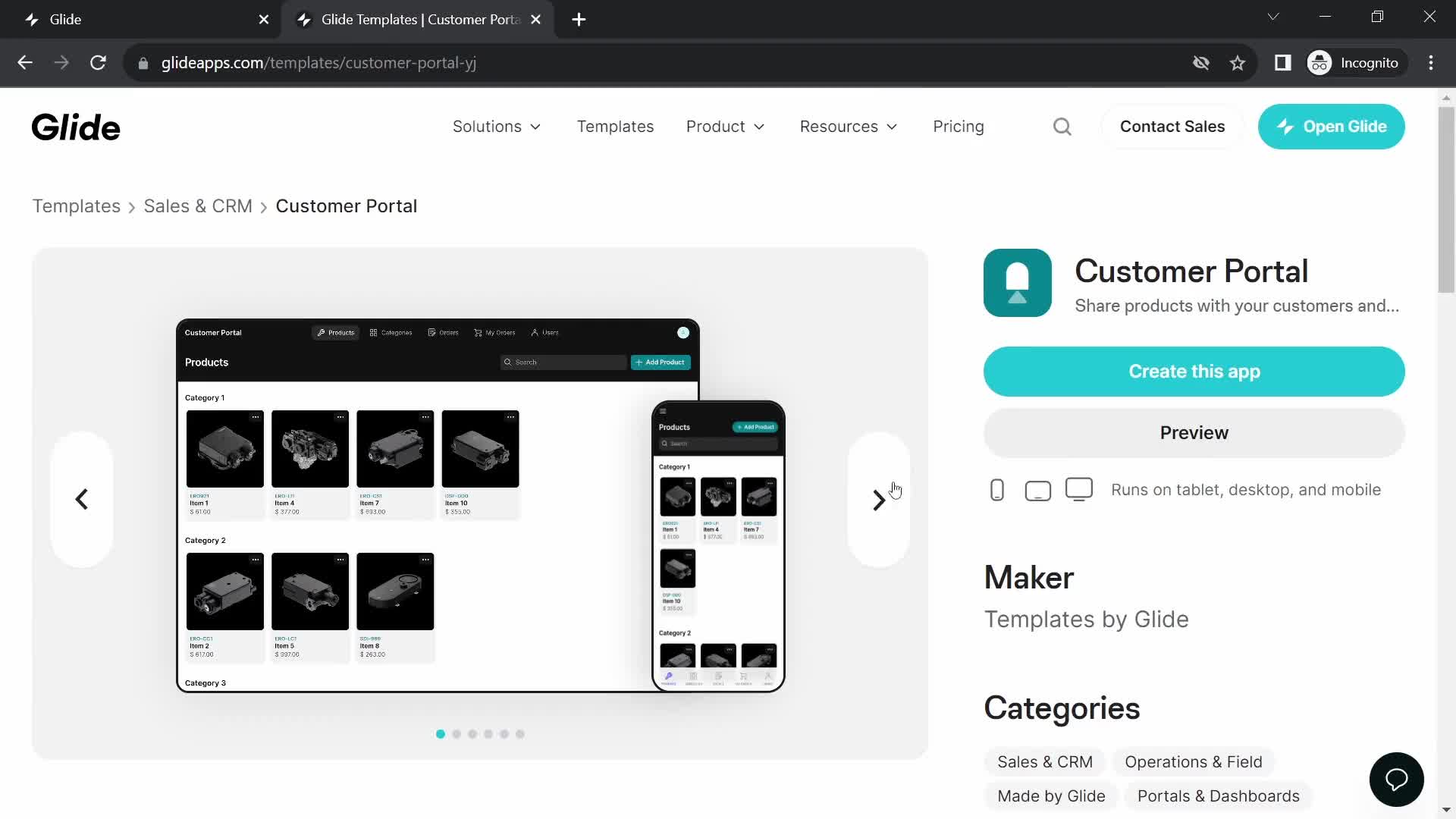
Task: Expand the Resources menu
Action: (849, 127)
